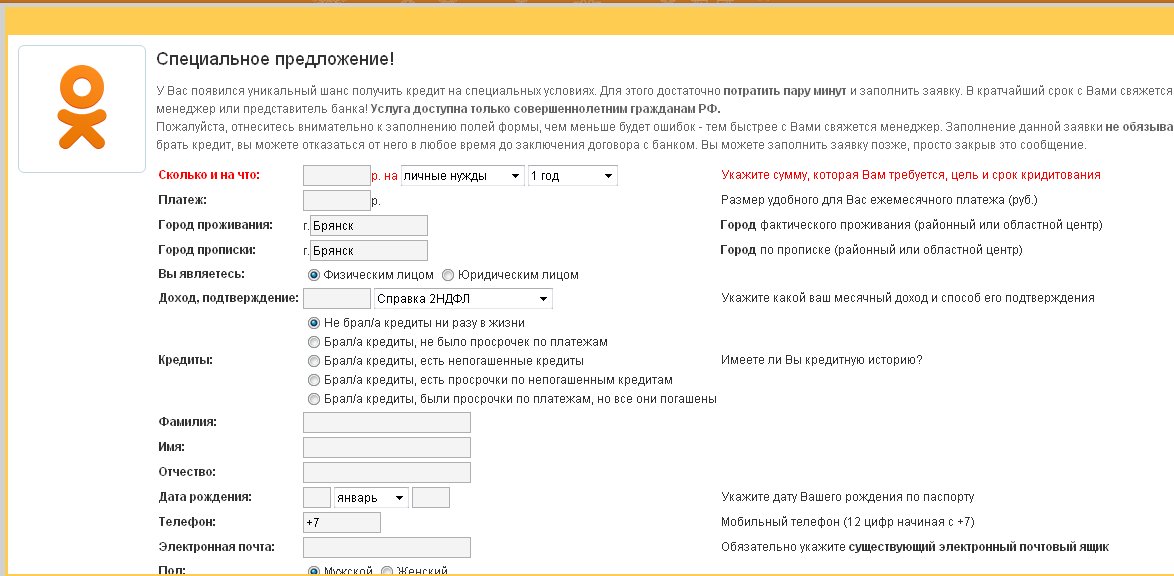Select "Брал/а кредиты, не было просрочек по платежам"

(x=314, y=342)
